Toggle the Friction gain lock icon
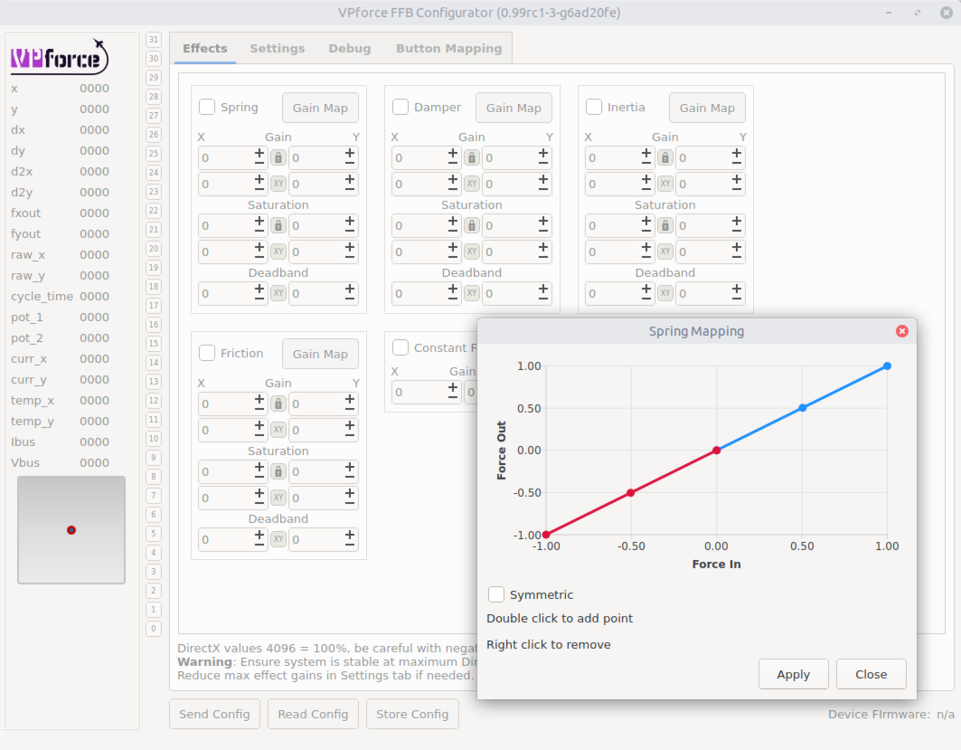This screenshot has height=750, width=961. [x=278, y=404]
